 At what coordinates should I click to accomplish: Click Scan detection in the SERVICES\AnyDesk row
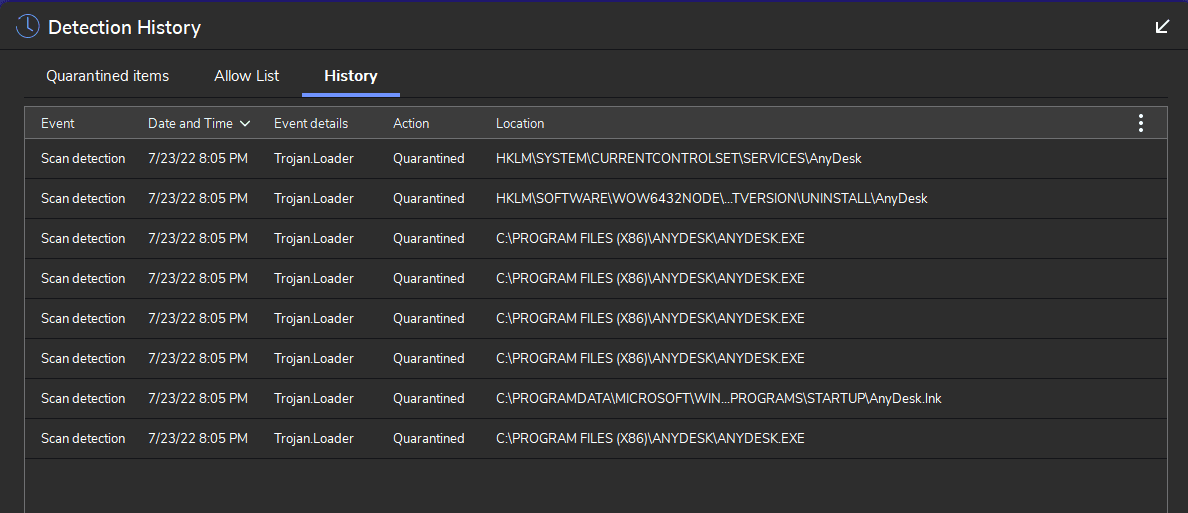click(x=83, y=158)
